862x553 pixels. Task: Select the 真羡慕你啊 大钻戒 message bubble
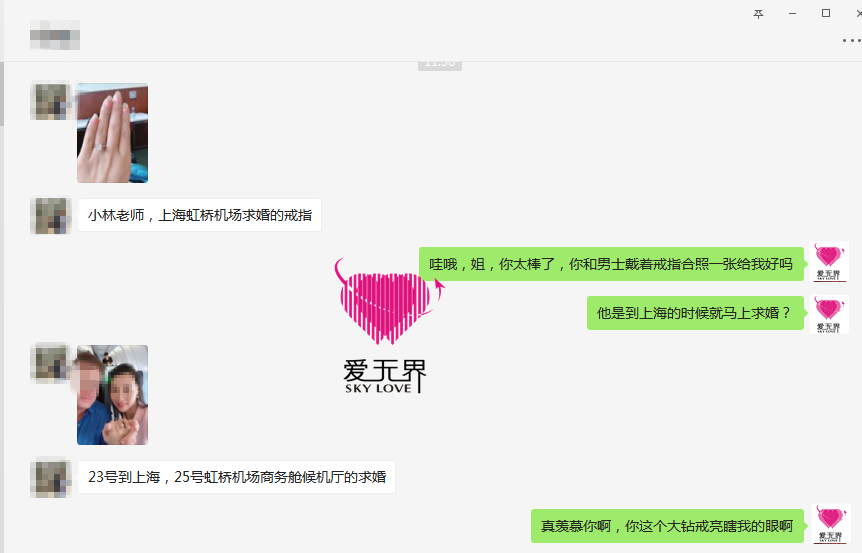(x=667, y=525)
